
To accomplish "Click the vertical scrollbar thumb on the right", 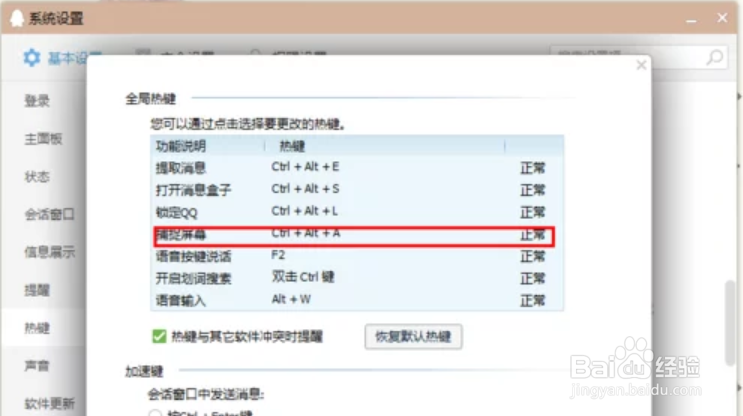I will click(x=730, y=323).
